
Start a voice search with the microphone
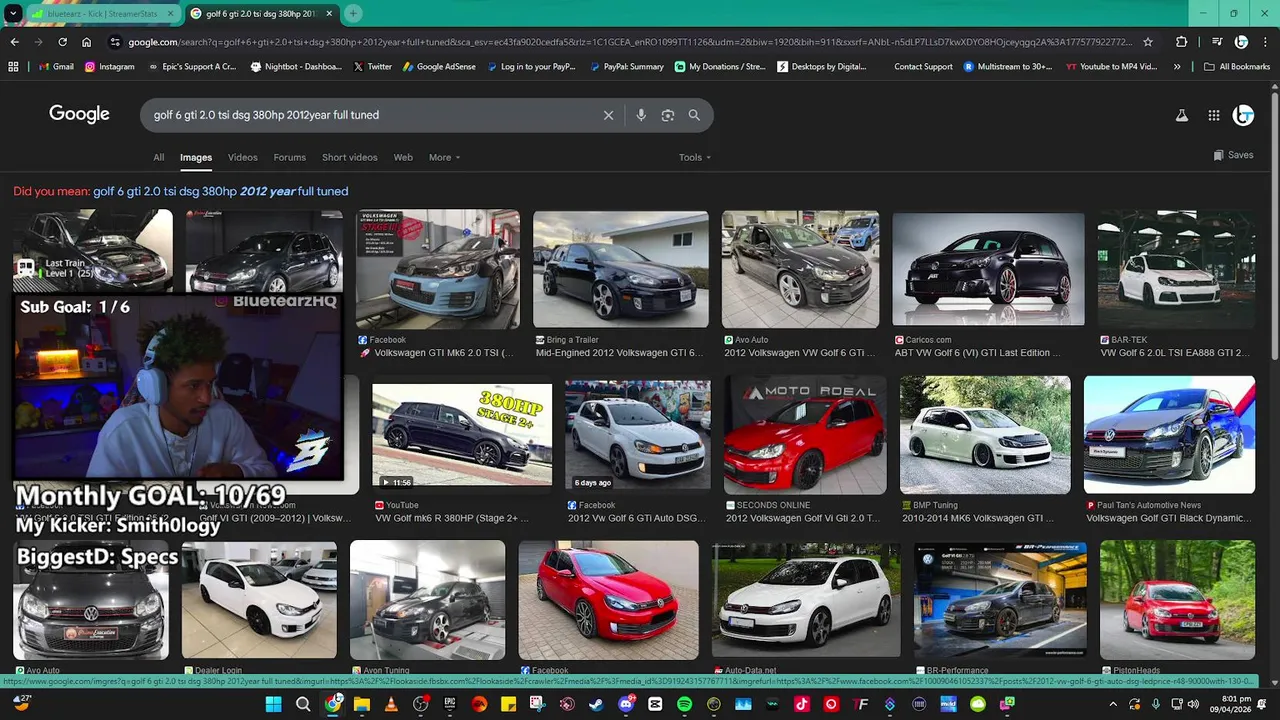pos(641,115)
